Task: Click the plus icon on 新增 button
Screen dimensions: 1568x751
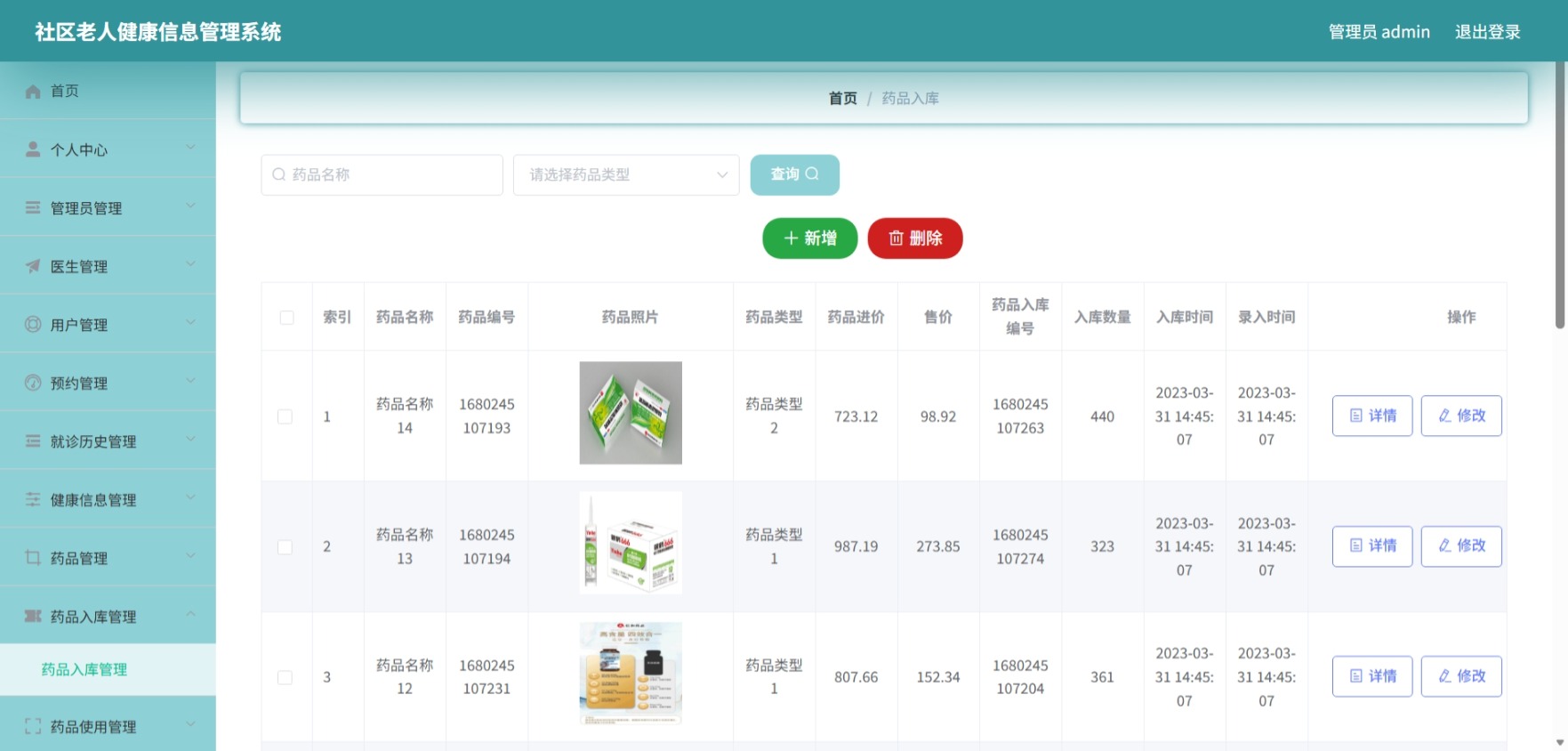Action: (791, 238)
